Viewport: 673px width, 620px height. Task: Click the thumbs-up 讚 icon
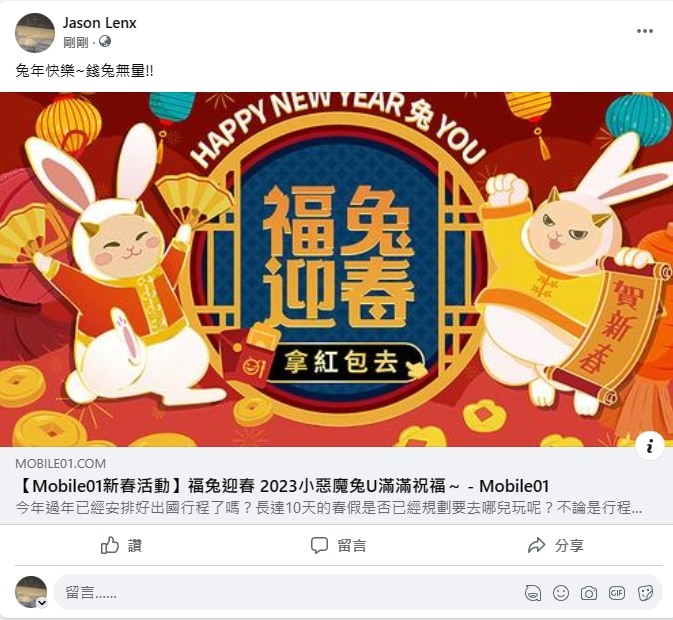tap(110, 545)
